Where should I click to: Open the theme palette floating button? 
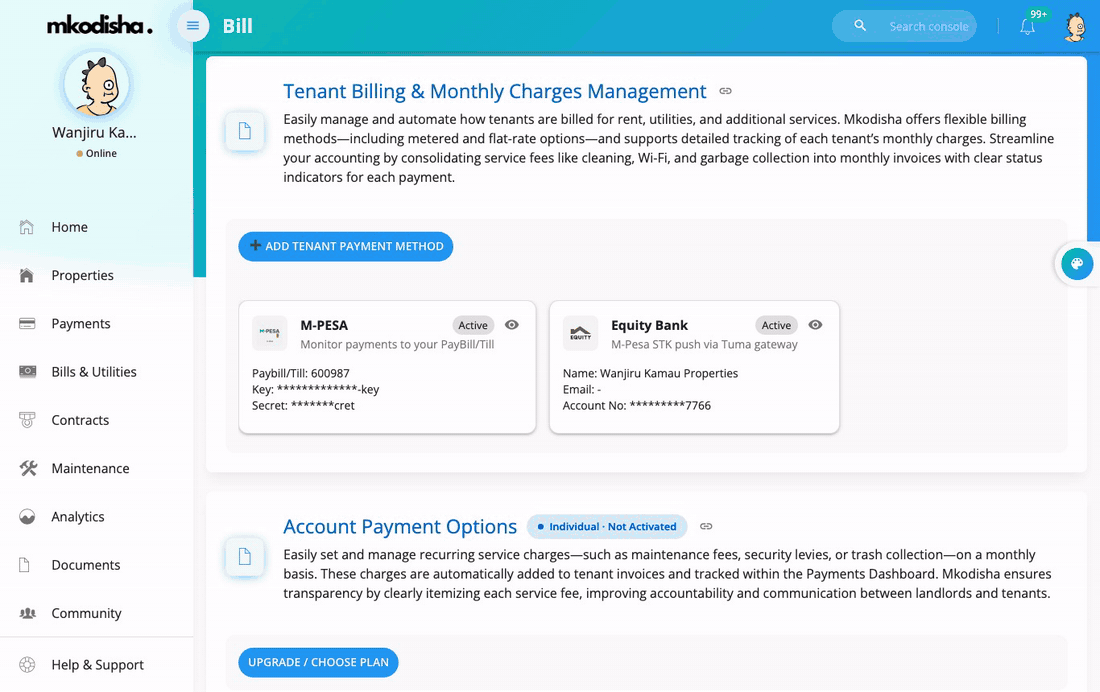tap(1077, 264)
